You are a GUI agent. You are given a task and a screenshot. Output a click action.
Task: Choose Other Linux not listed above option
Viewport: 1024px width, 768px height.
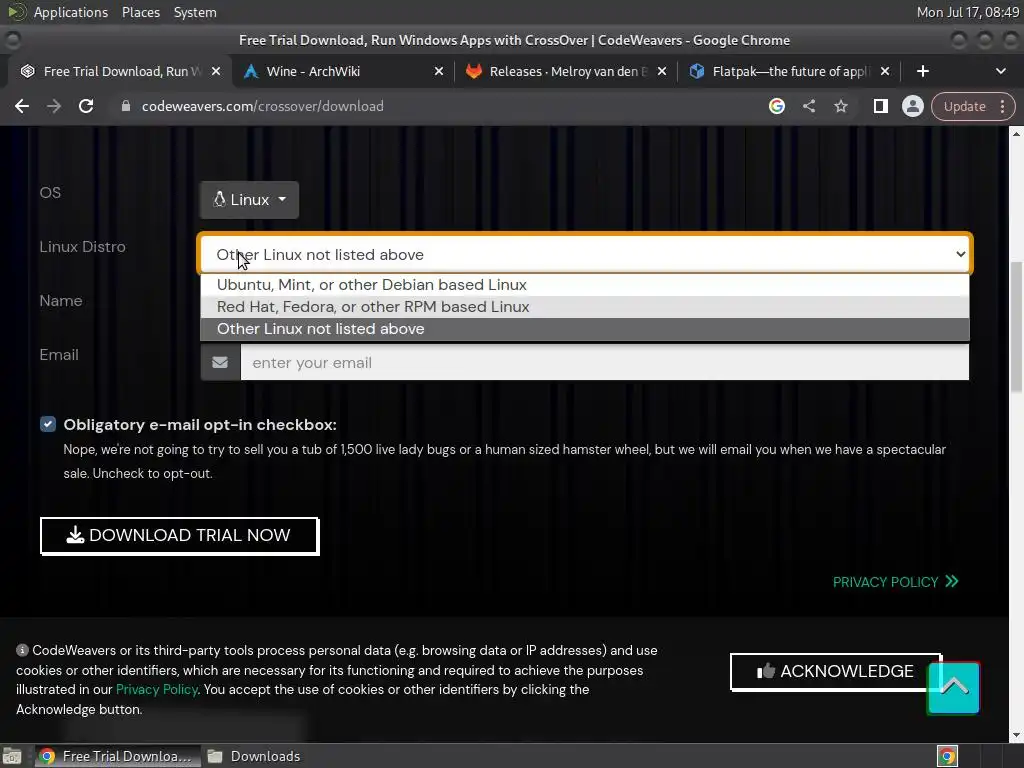584,329
